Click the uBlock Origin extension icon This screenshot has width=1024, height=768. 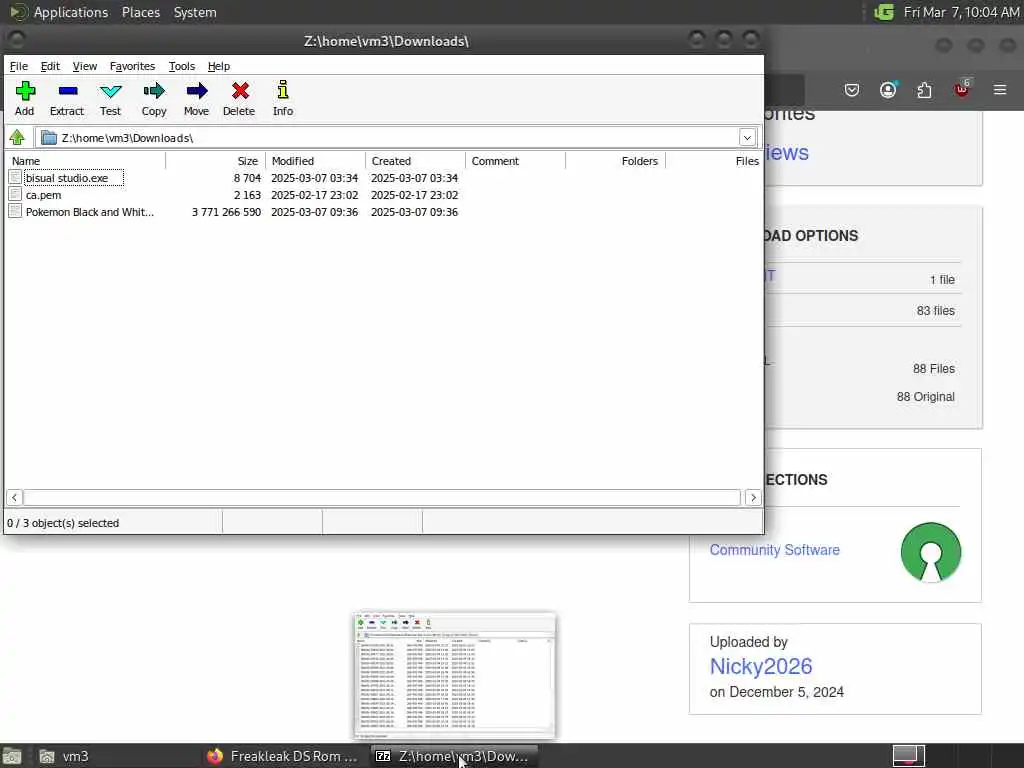click(962, 89)
